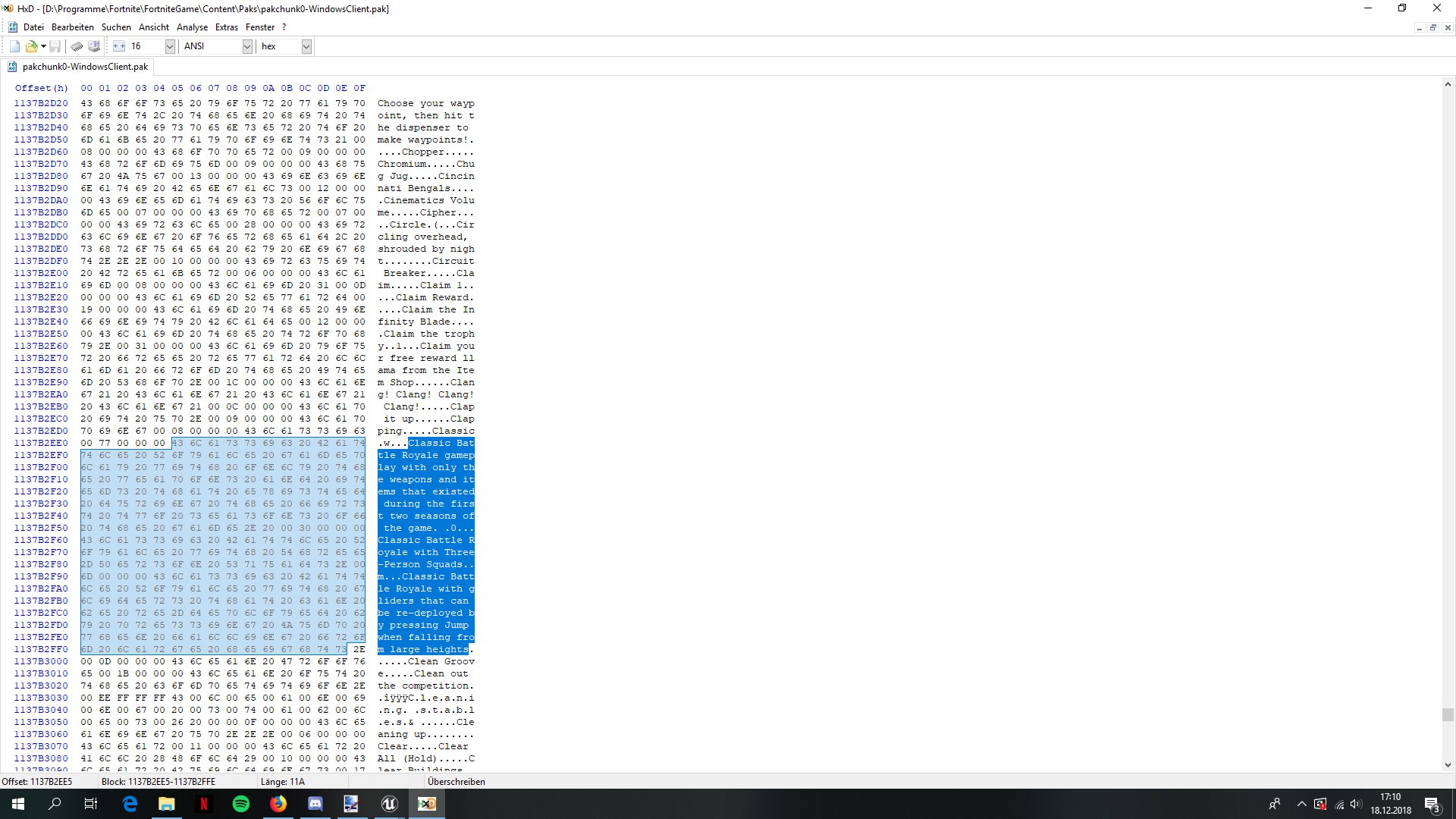Open Netflix from the taskbar
This screenshot has height=819, width=1456.
(204, 804)
